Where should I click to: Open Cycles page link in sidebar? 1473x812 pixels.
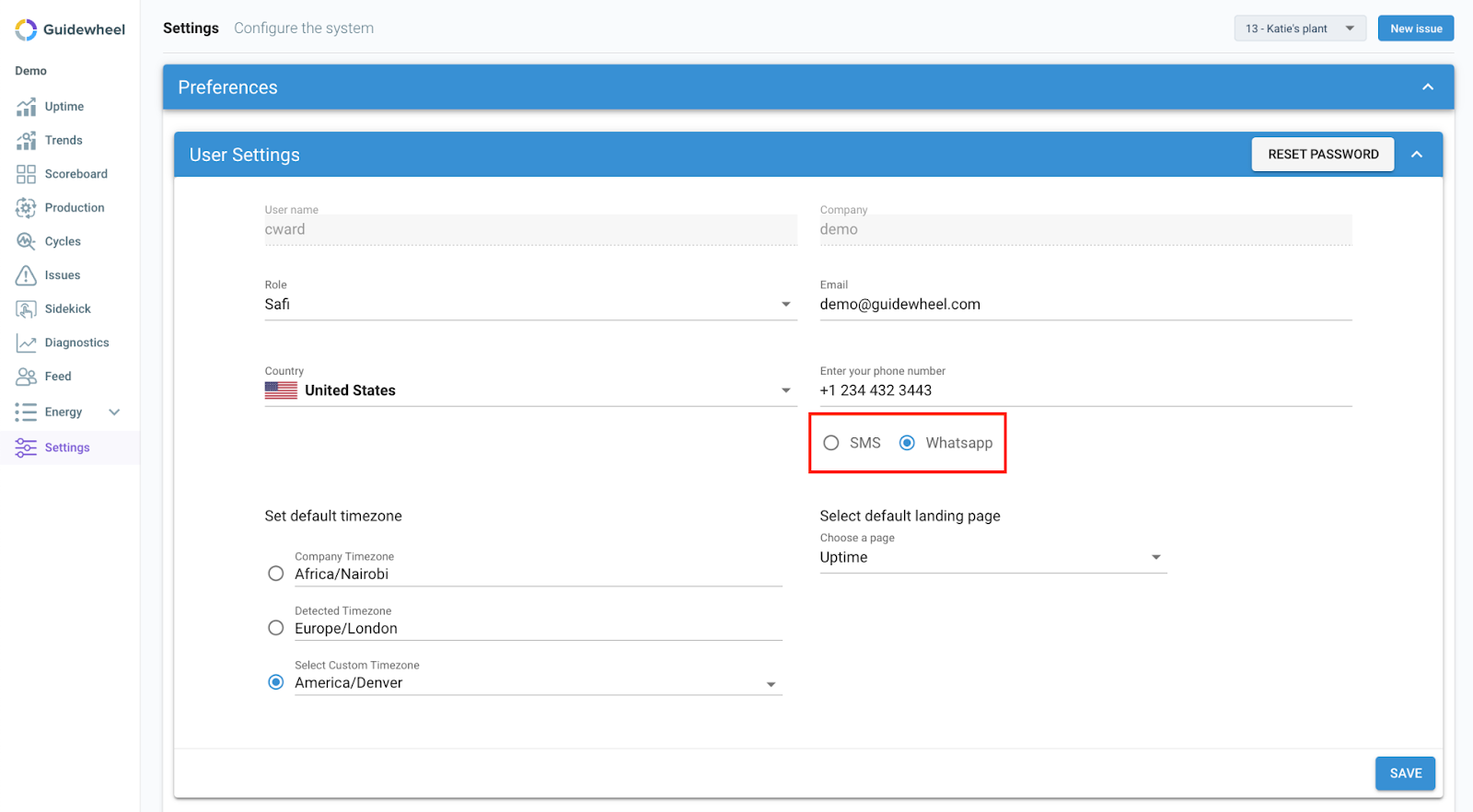(x=63, y=241)
